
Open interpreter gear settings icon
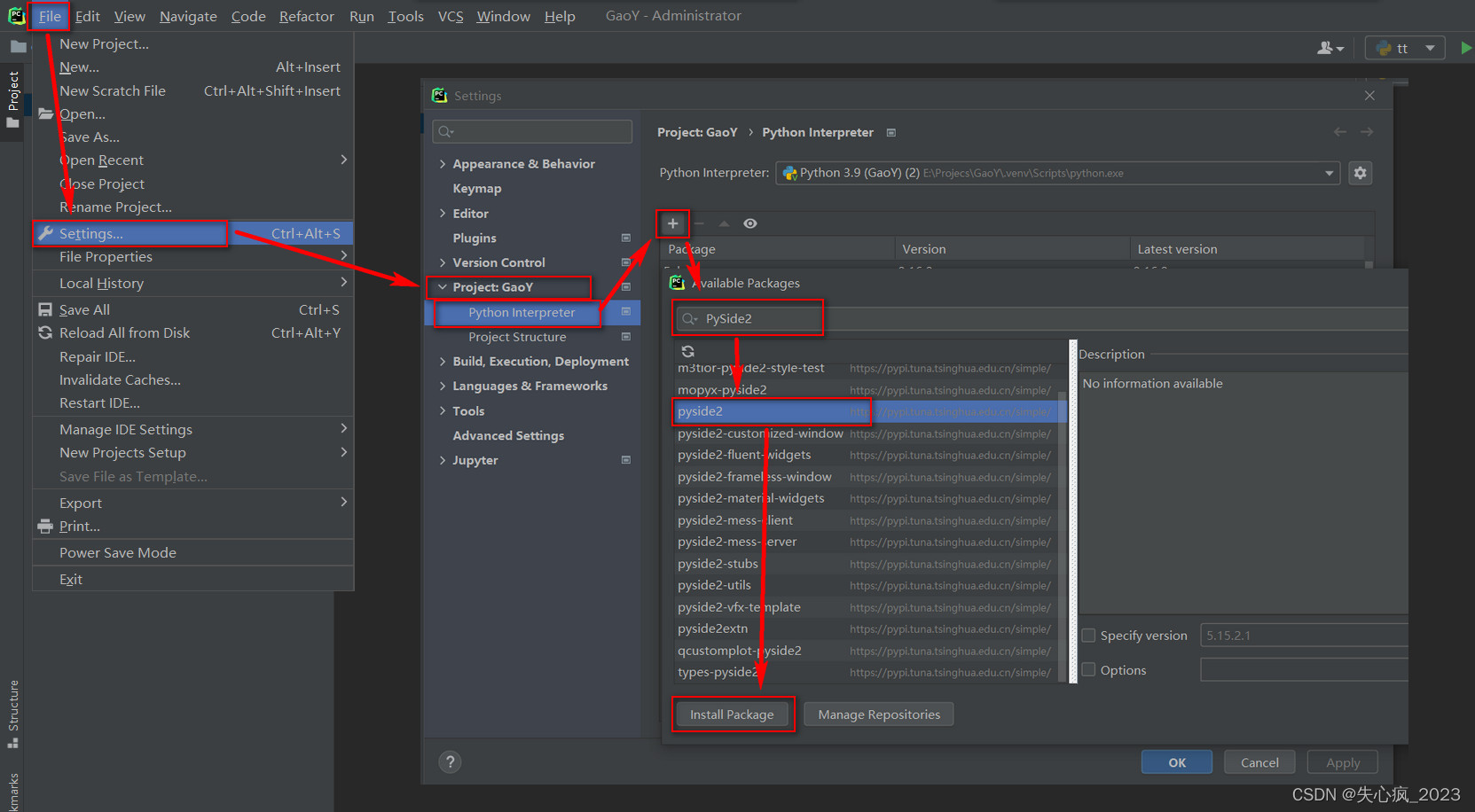tap(1360, 173)
